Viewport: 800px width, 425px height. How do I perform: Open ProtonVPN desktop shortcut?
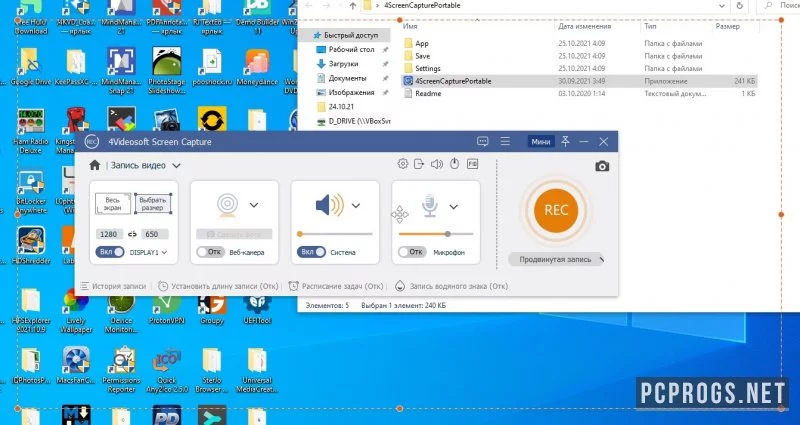point(167,308)
